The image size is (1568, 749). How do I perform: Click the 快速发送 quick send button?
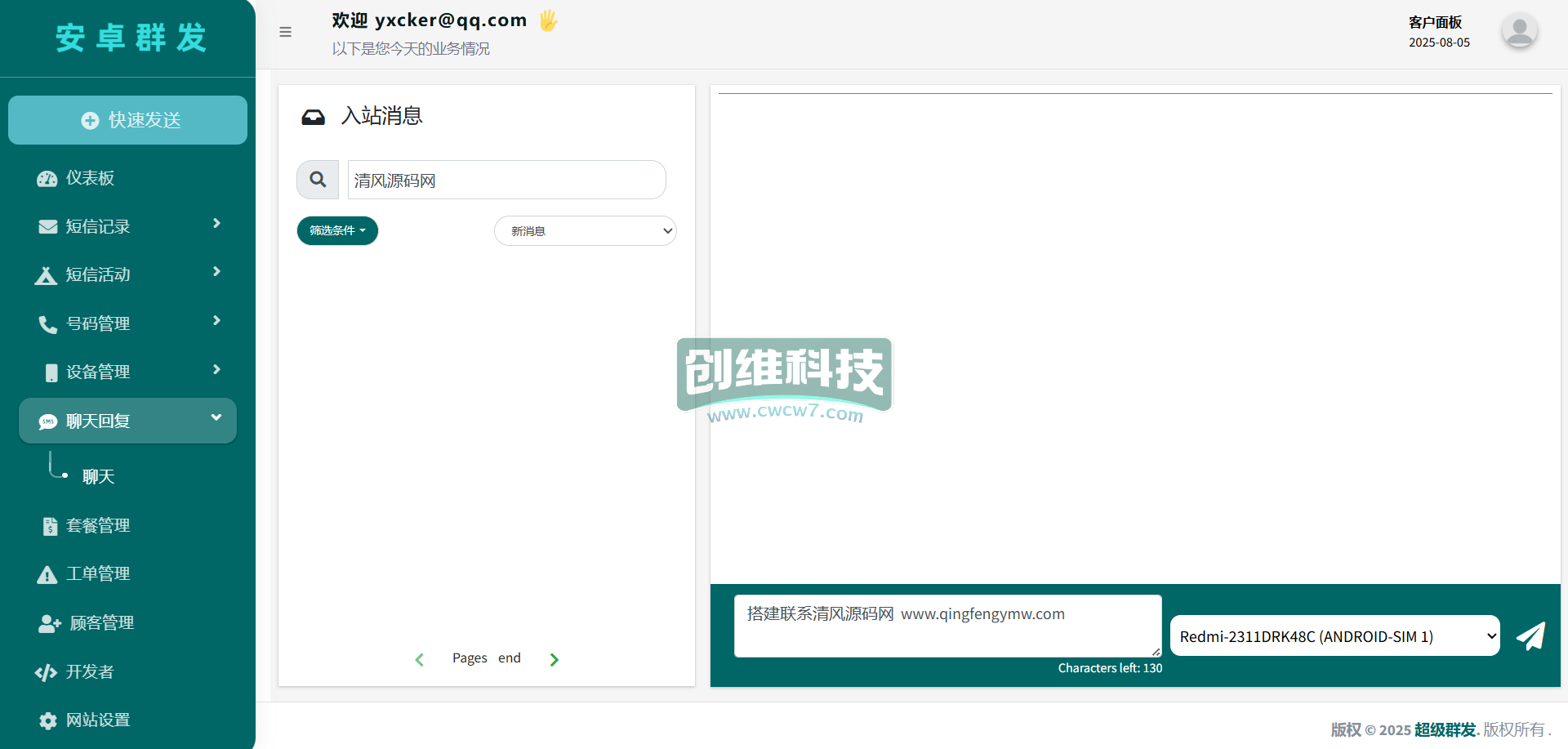click(127, 120)
